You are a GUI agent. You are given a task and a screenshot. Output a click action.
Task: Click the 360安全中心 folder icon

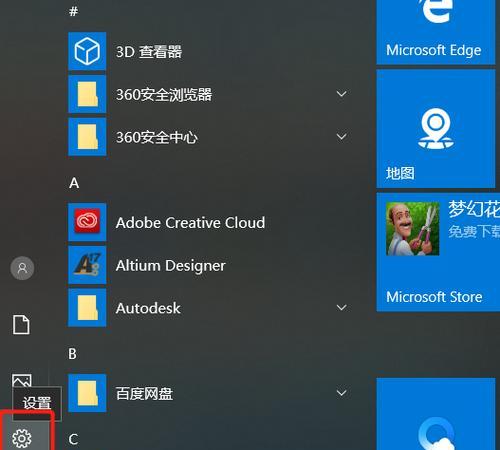point(87,137)
